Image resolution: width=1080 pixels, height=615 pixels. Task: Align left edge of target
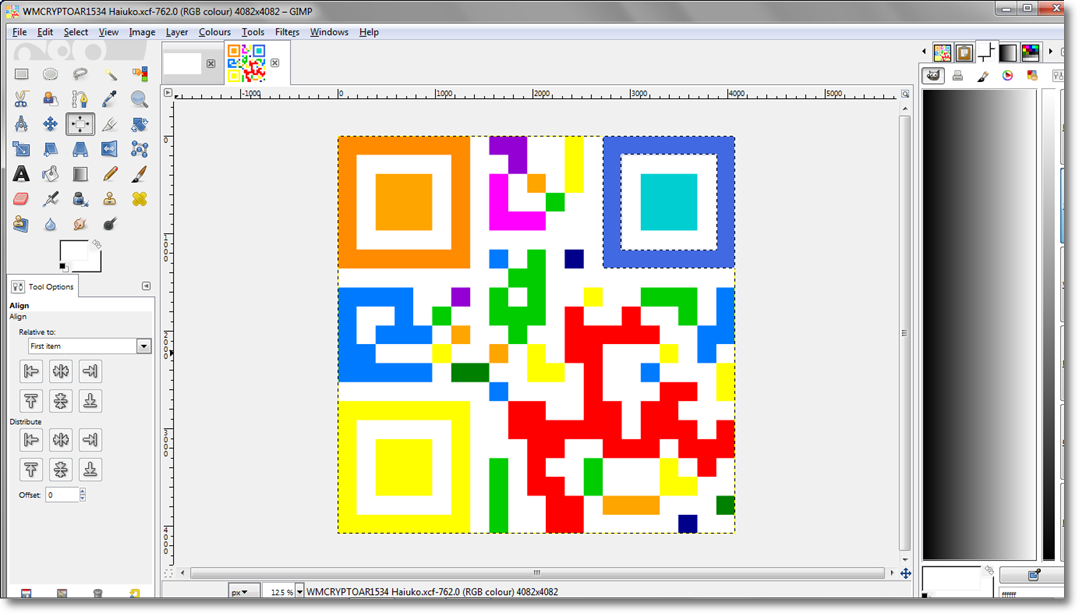tap(31, 371)
